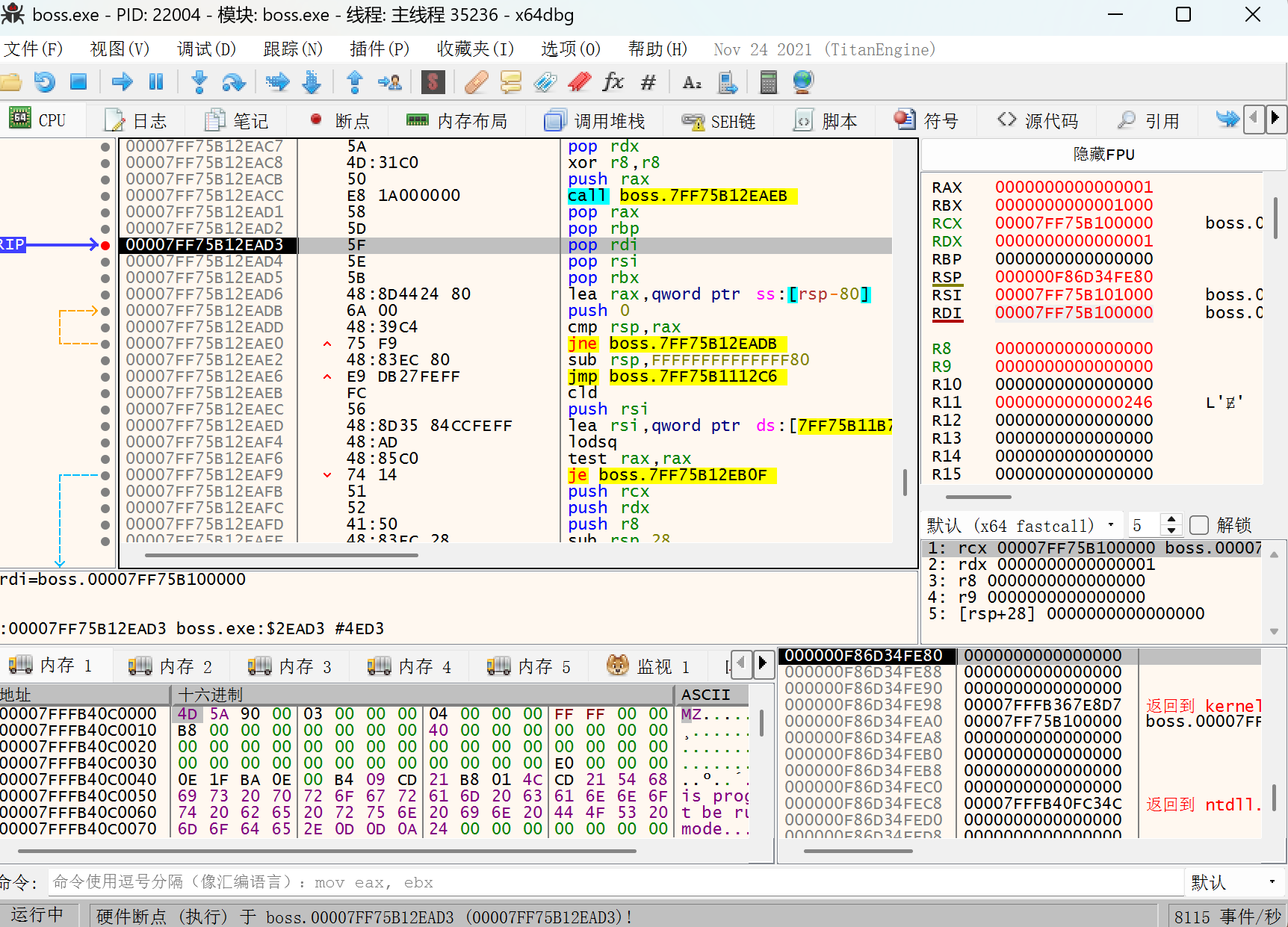1288x927 pixels.
Task: Restart the debuggee with restart icon
Action: pos(45,81)
